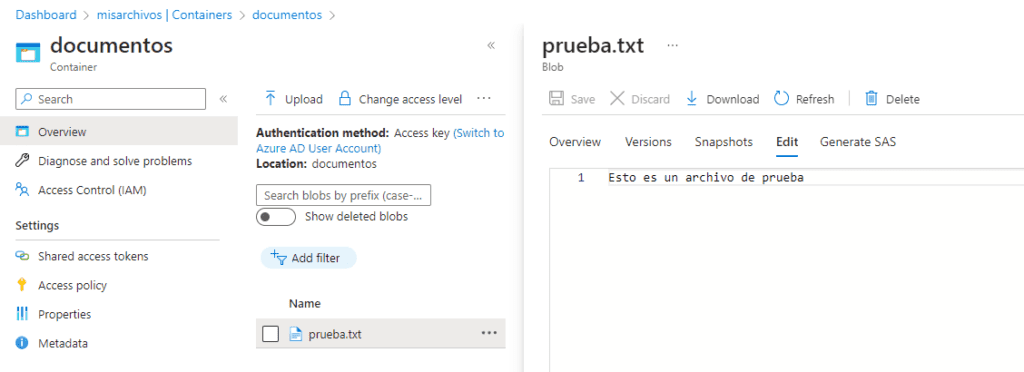Click the Add filter funnel icon
Viewport: 1024px width, 372px height.
pos(279,257)
